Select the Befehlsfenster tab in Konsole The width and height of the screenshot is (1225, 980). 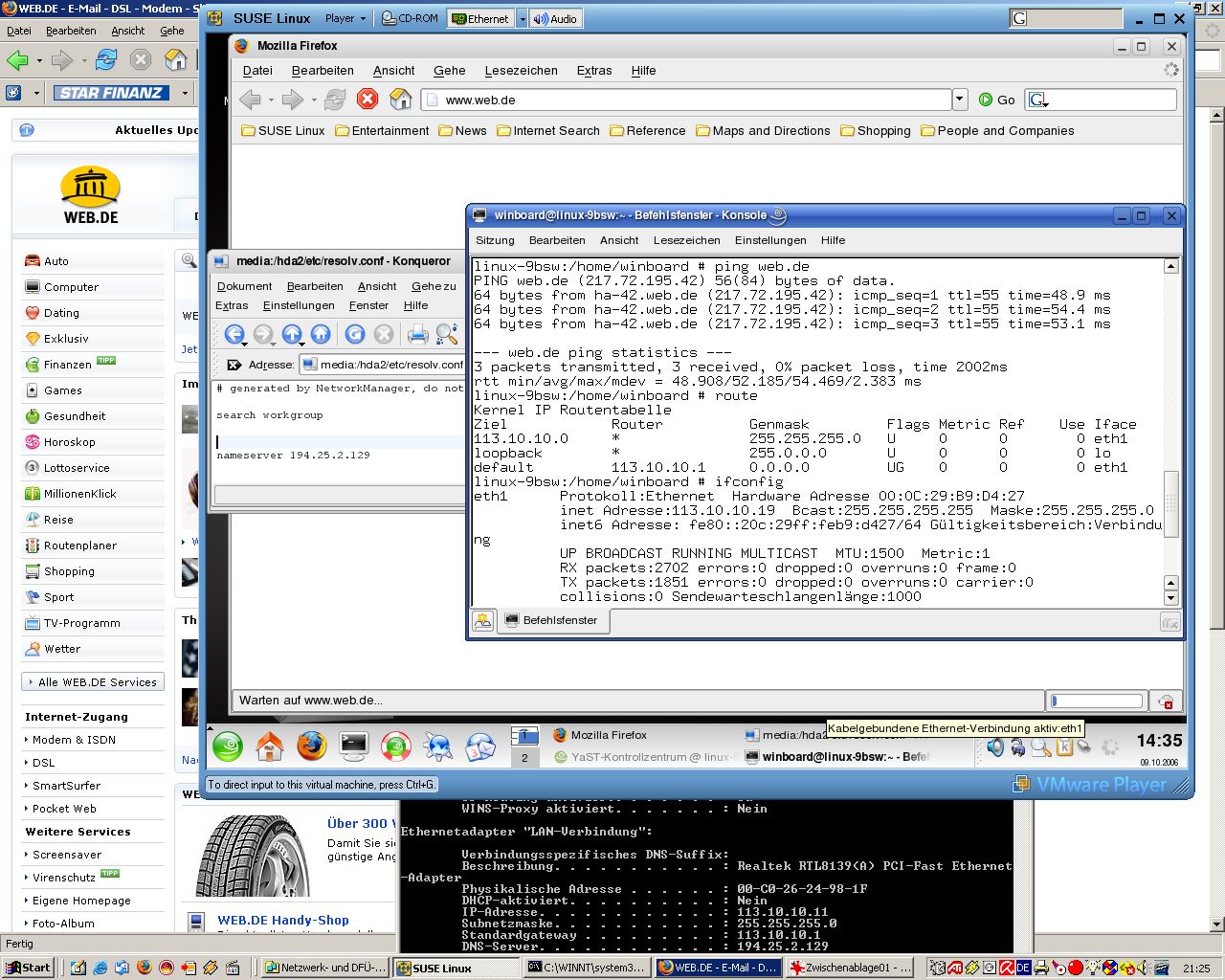pos(551,620)
